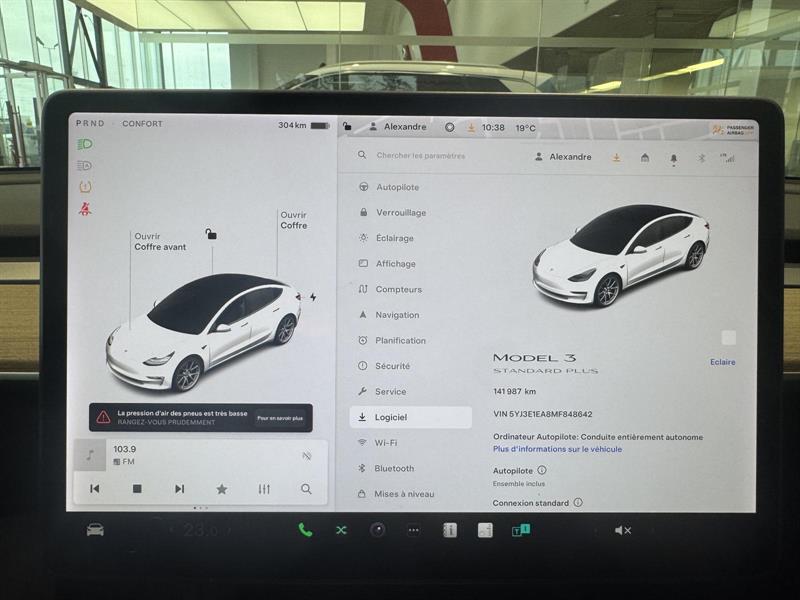Tap the car lock icon above the vehicle

(x=211, y=234)
